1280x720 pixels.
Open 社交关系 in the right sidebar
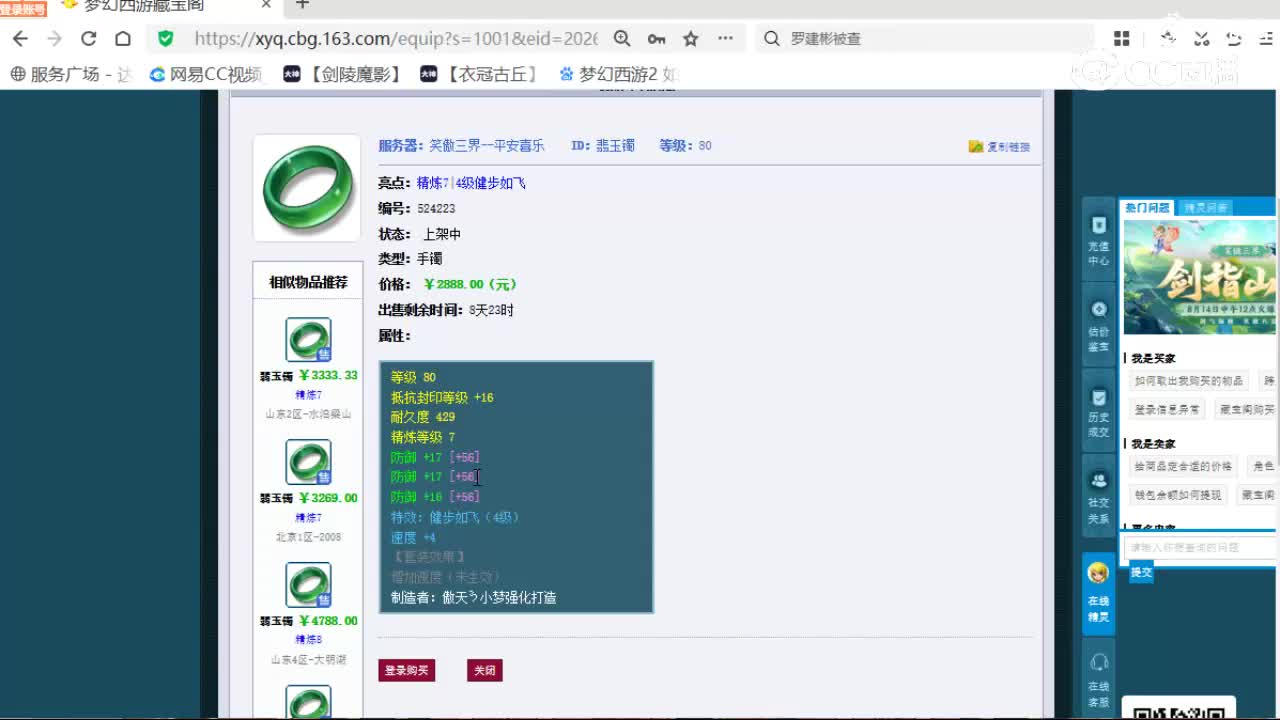click(x=1099, y=497)
